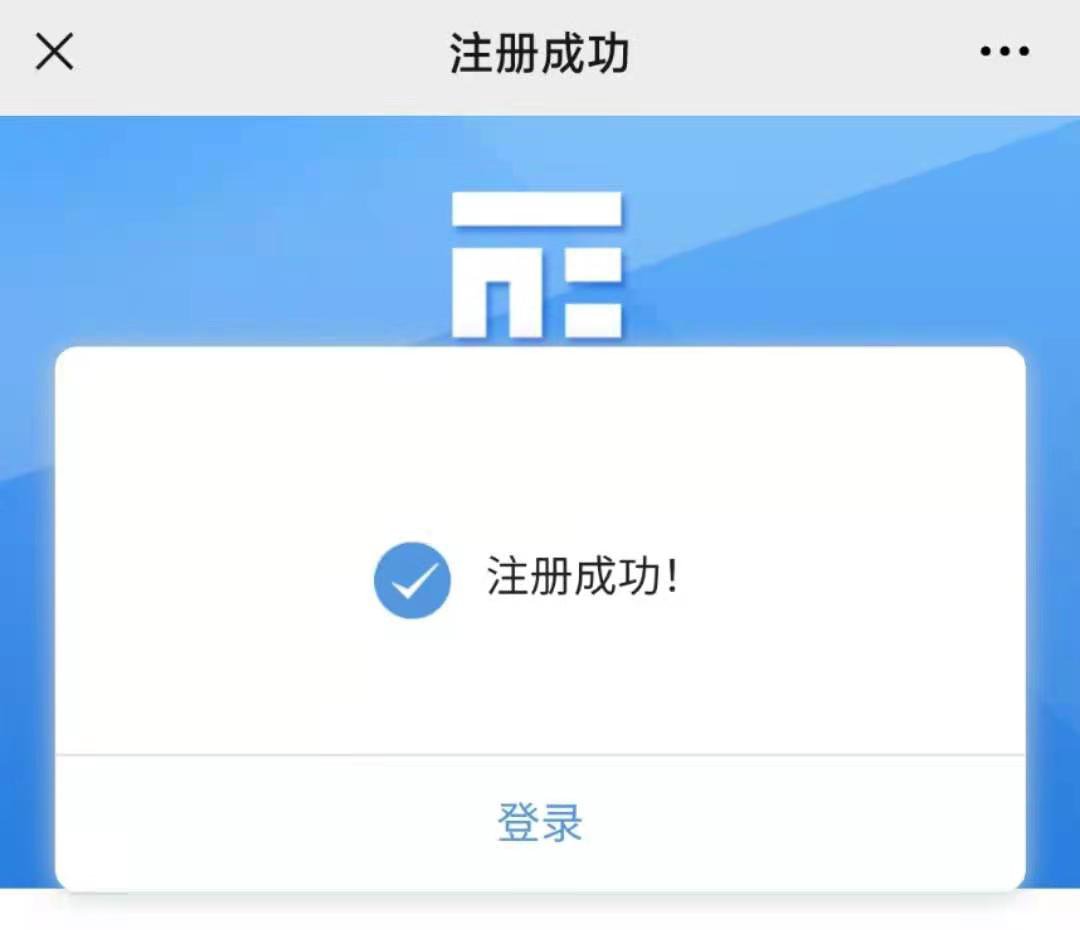The width and height of the screenshot is (1080, 930).
Task: Click the white logo on blue banner
Action: pos(537,265)
